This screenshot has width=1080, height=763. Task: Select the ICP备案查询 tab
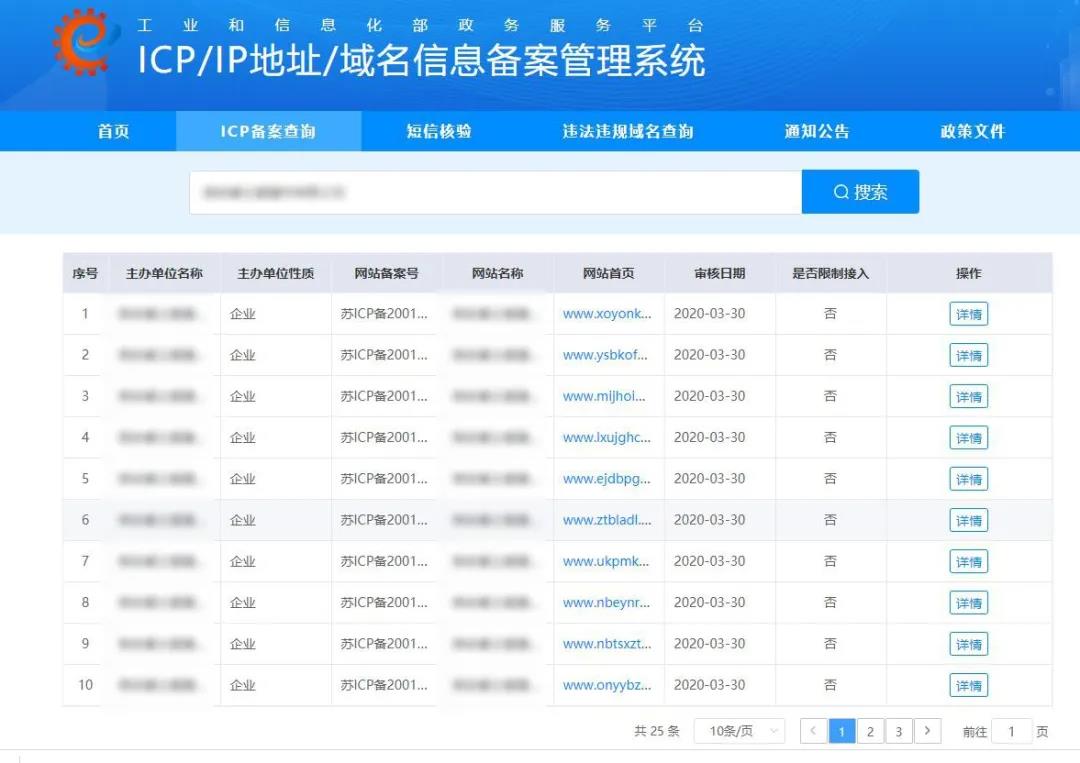click(268, 131)
